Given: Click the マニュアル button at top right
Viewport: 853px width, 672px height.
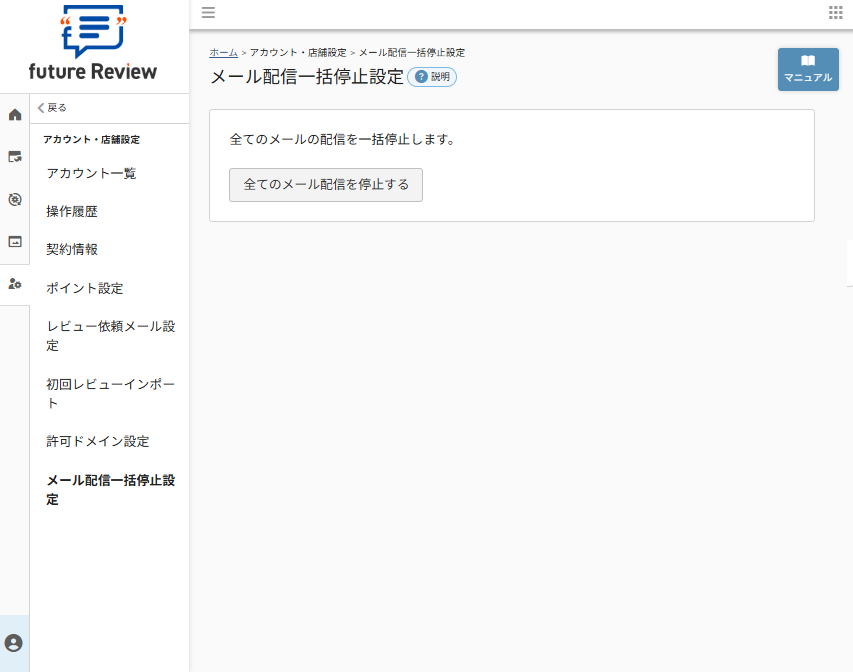Looking at the screenshot, I should pos(808,69).
